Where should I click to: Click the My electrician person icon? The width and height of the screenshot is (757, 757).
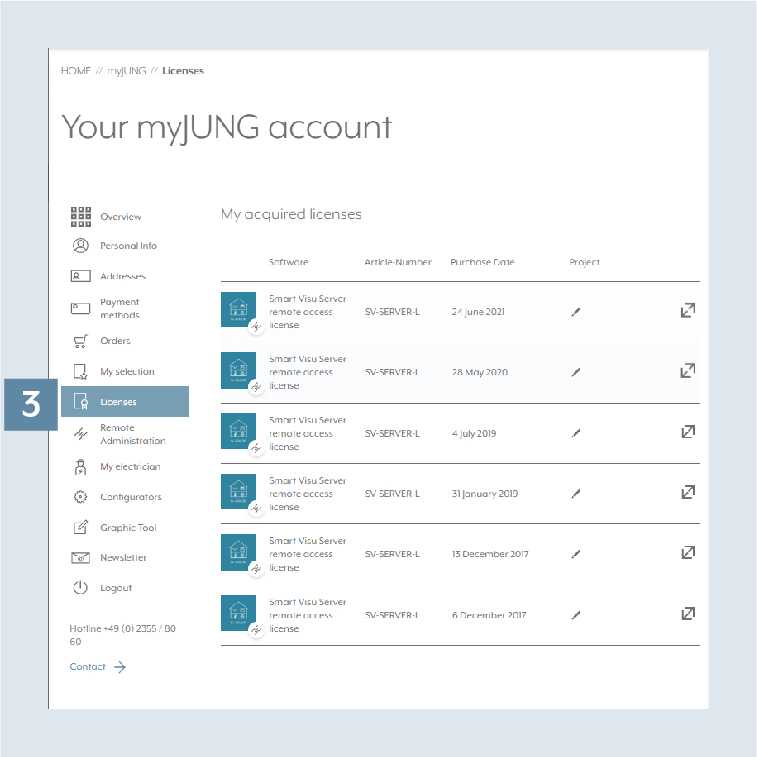pos(81,467)
